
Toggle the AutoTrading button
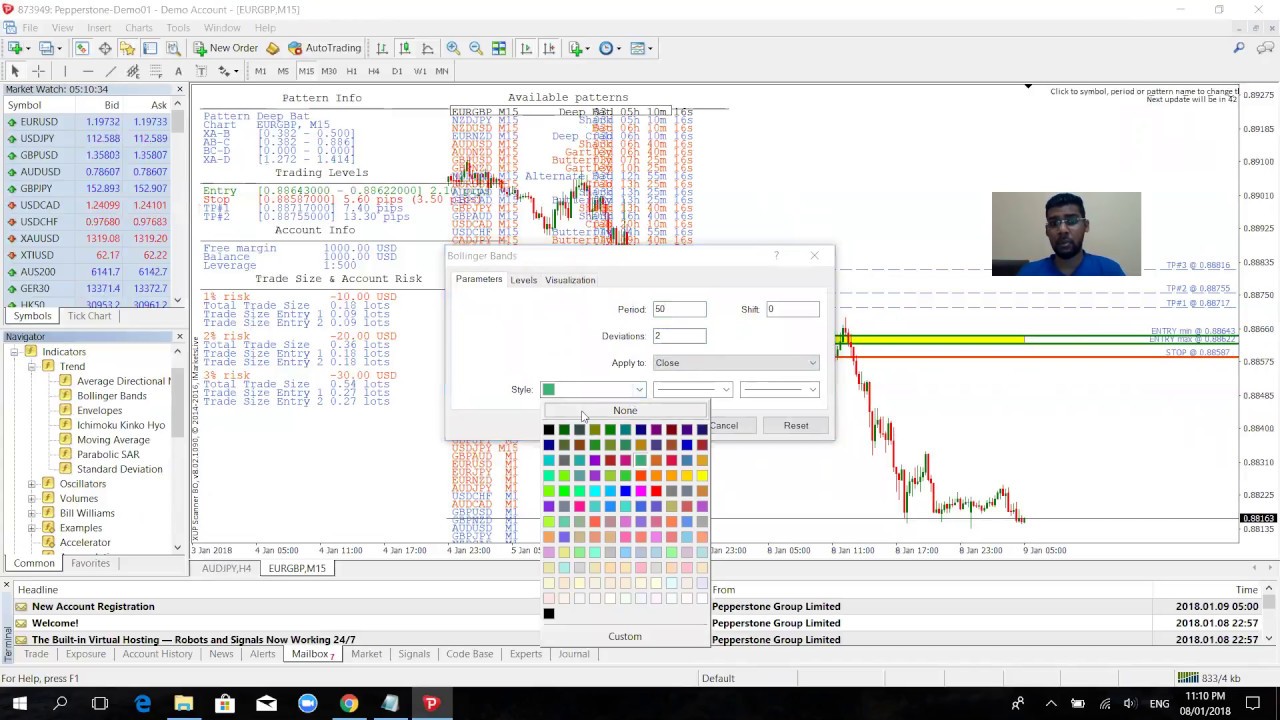[x=325, y=48]
